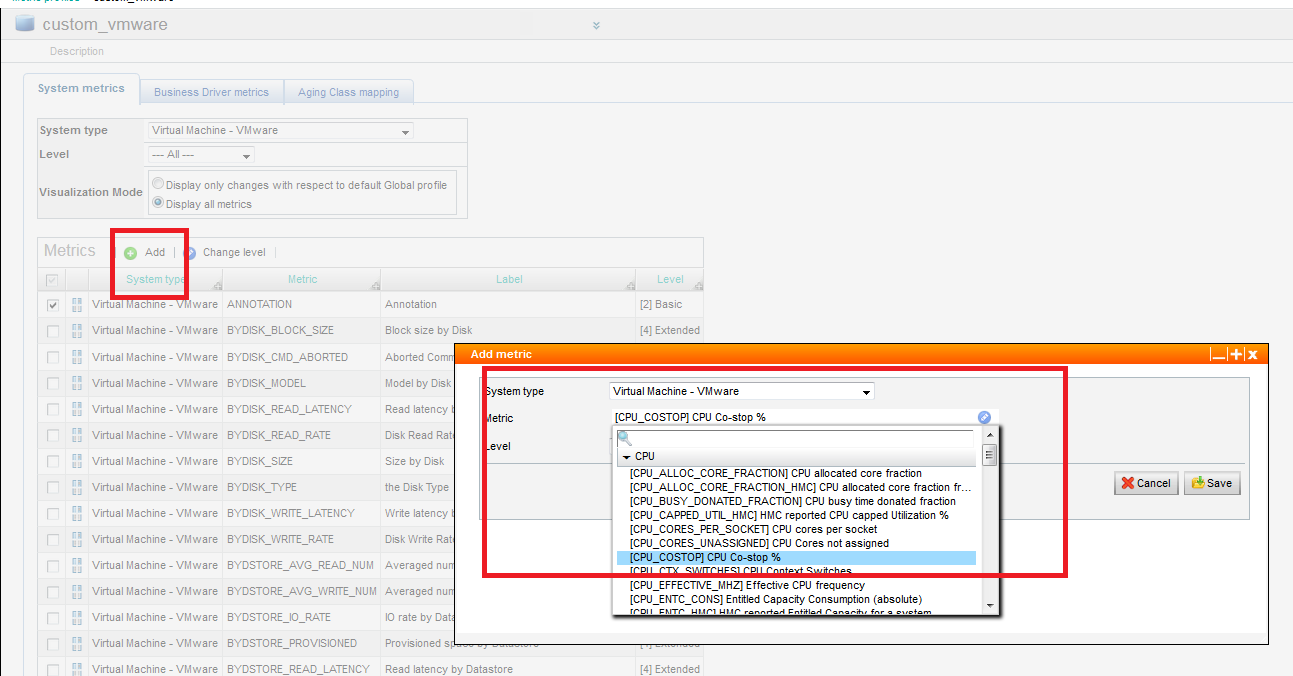This screenshot has height=676, width=1293.
Task: Tick the BYDISK_BLOCK_SIZE row checkbox
Action: pyautogui.click(x=53, y=331)
